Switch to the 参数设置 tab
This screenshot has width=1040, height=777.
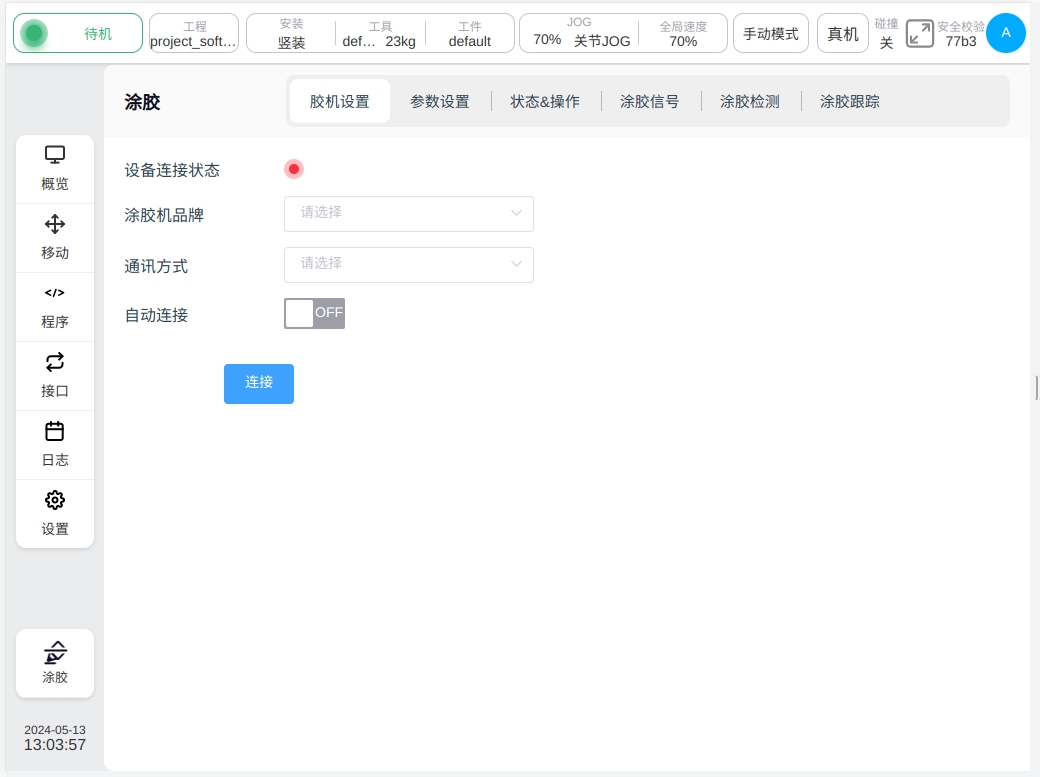tap(439, 101)
